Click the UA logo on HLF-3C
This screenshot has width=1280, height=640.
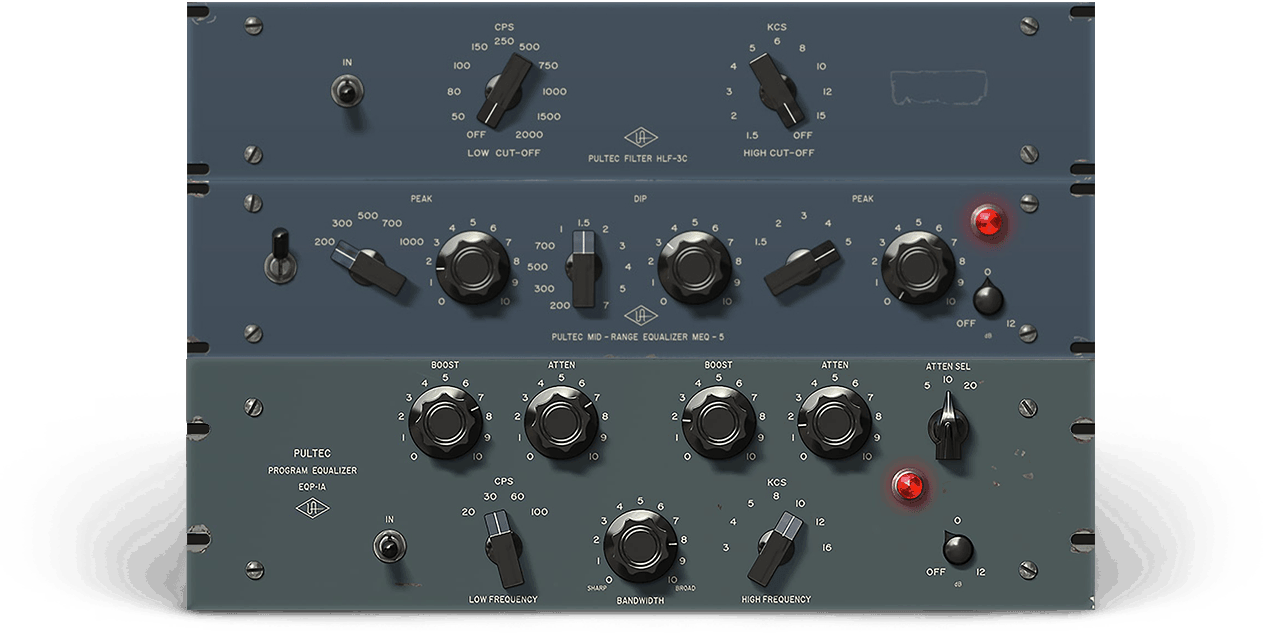[x=641, y=138]
